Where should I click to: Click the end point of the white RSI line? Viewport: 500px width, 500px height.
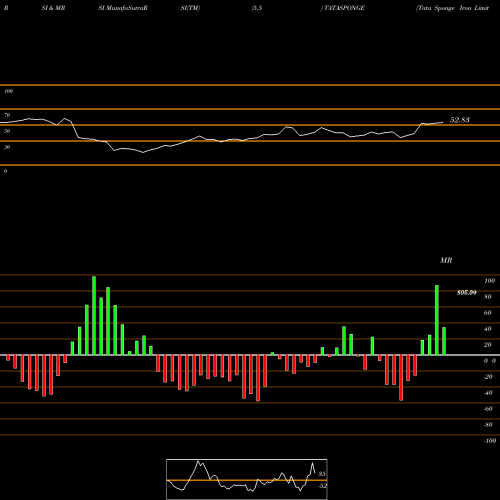pyautogui.click(x=443, y=122)
